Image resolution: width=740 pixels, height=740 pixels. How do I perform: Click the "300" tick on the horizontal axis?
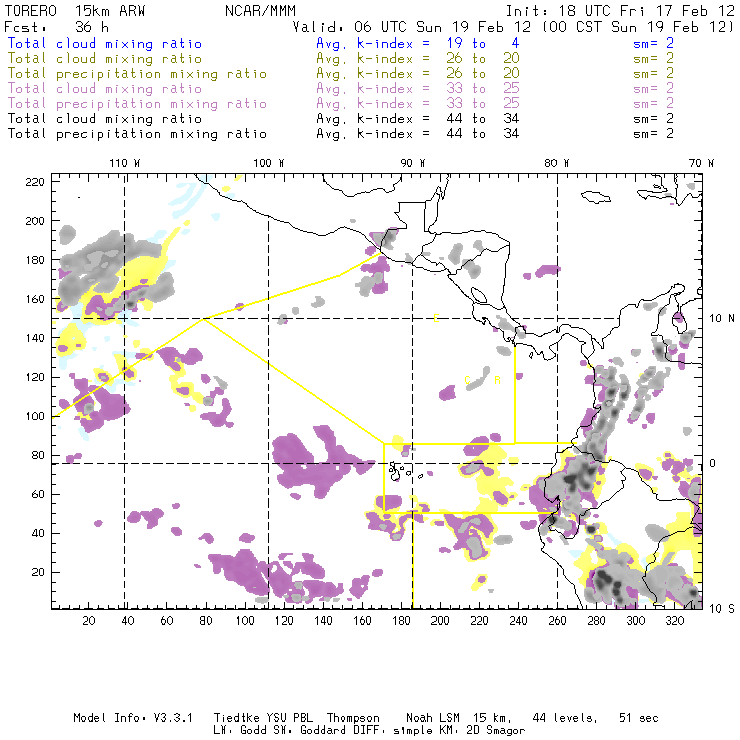pyautogui.click(x=636, y=620)
